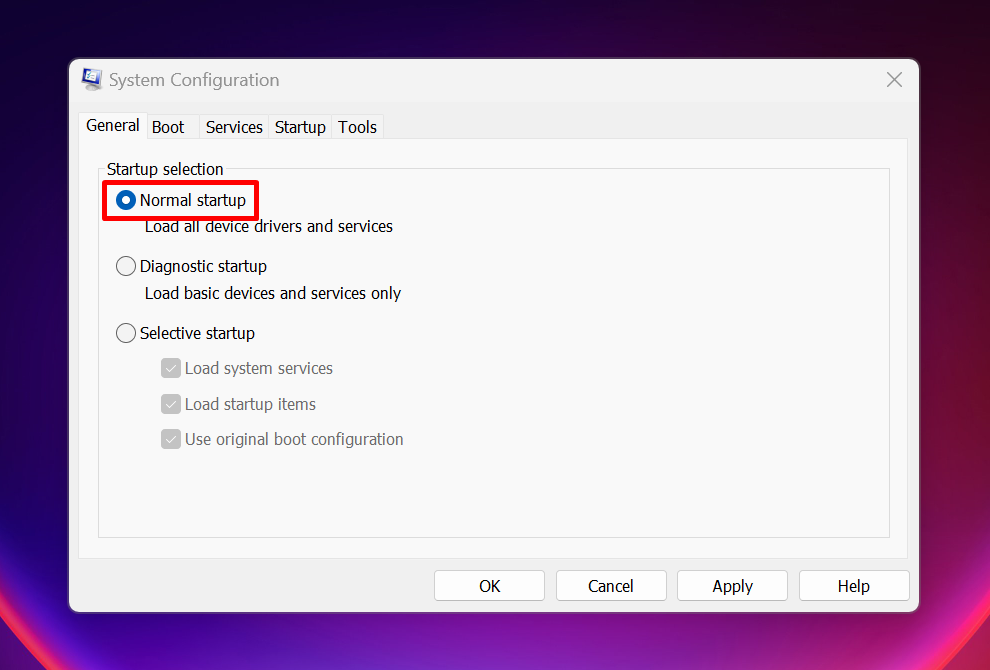Choose Diagnostic startup
The width and height of the screenshot is (990, 670).
(x=126, y=266)
